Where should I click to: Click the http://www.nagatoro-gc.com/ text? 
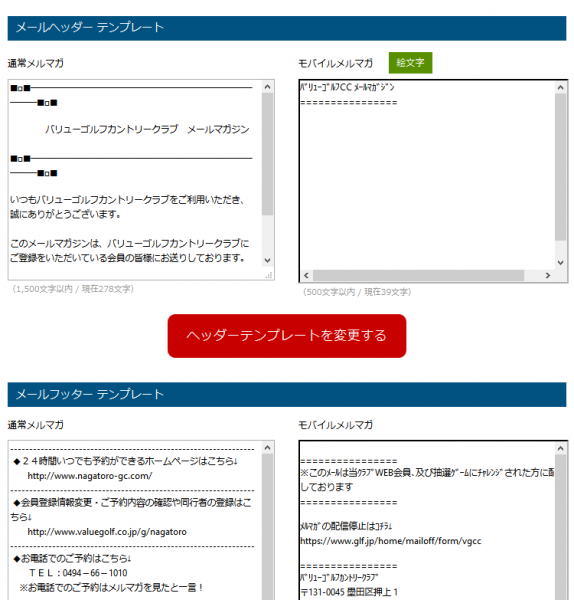click(90, 476)
